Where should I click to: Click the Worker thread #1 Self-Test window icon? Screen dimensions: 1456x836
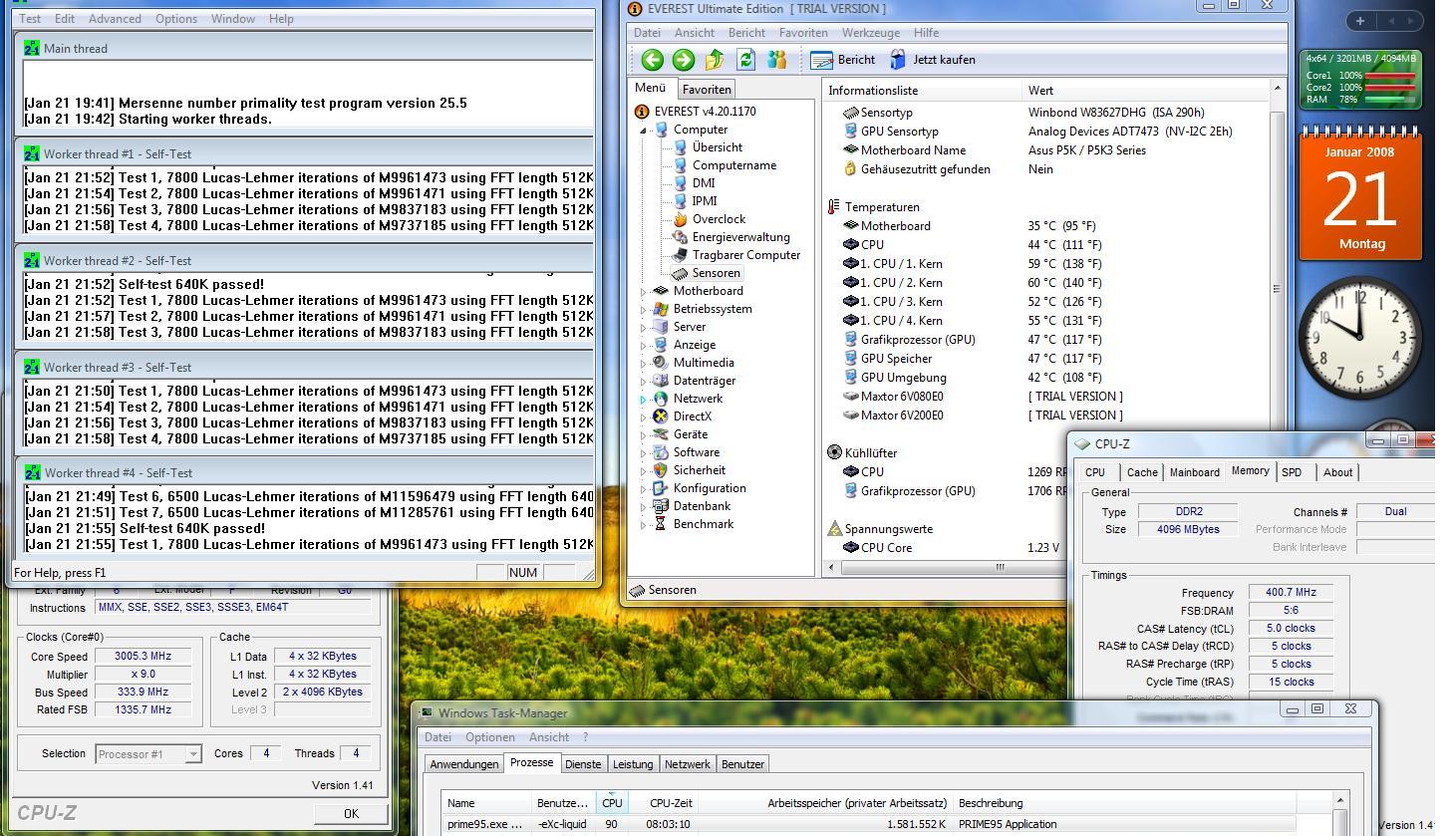tap(32, 154)
